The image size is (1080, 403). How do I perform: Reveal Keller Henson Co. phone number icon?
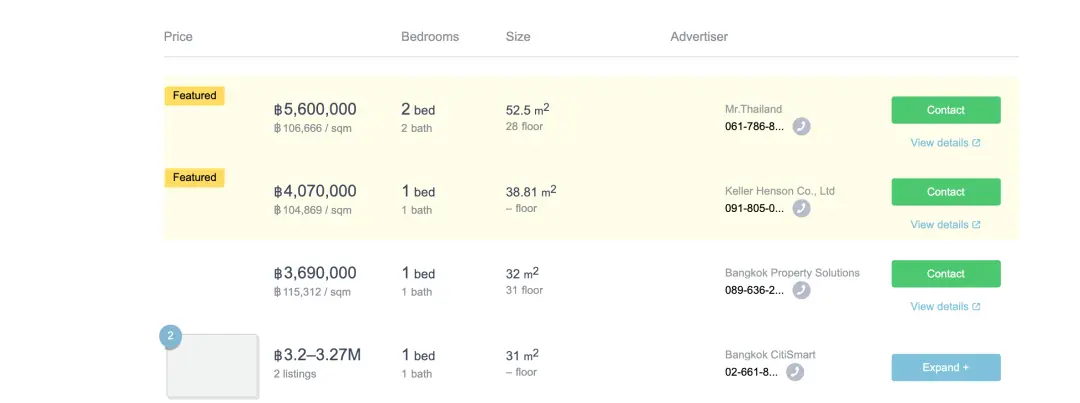(801, 209)
